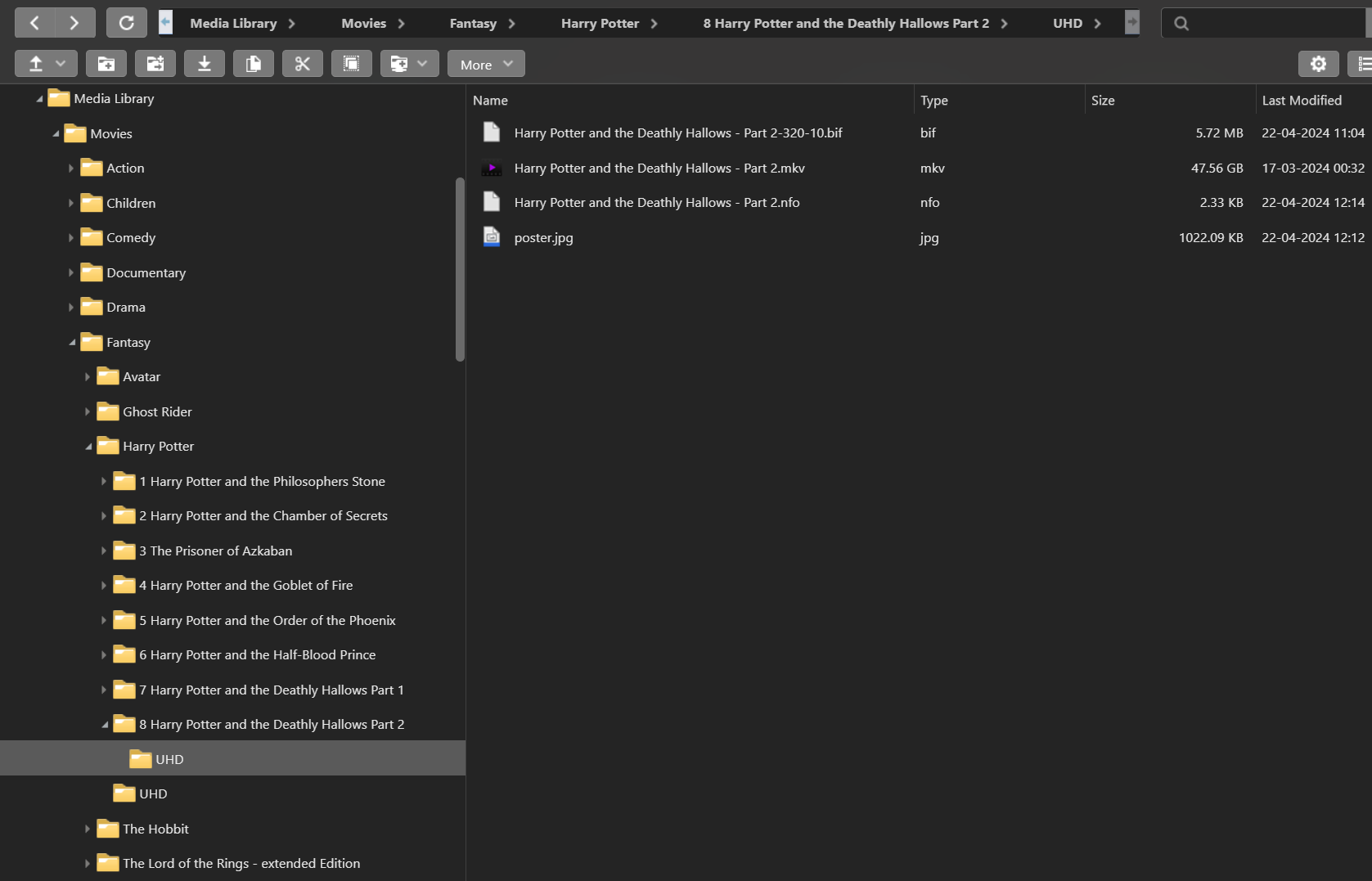Expand the Action folder

[71, 168]
